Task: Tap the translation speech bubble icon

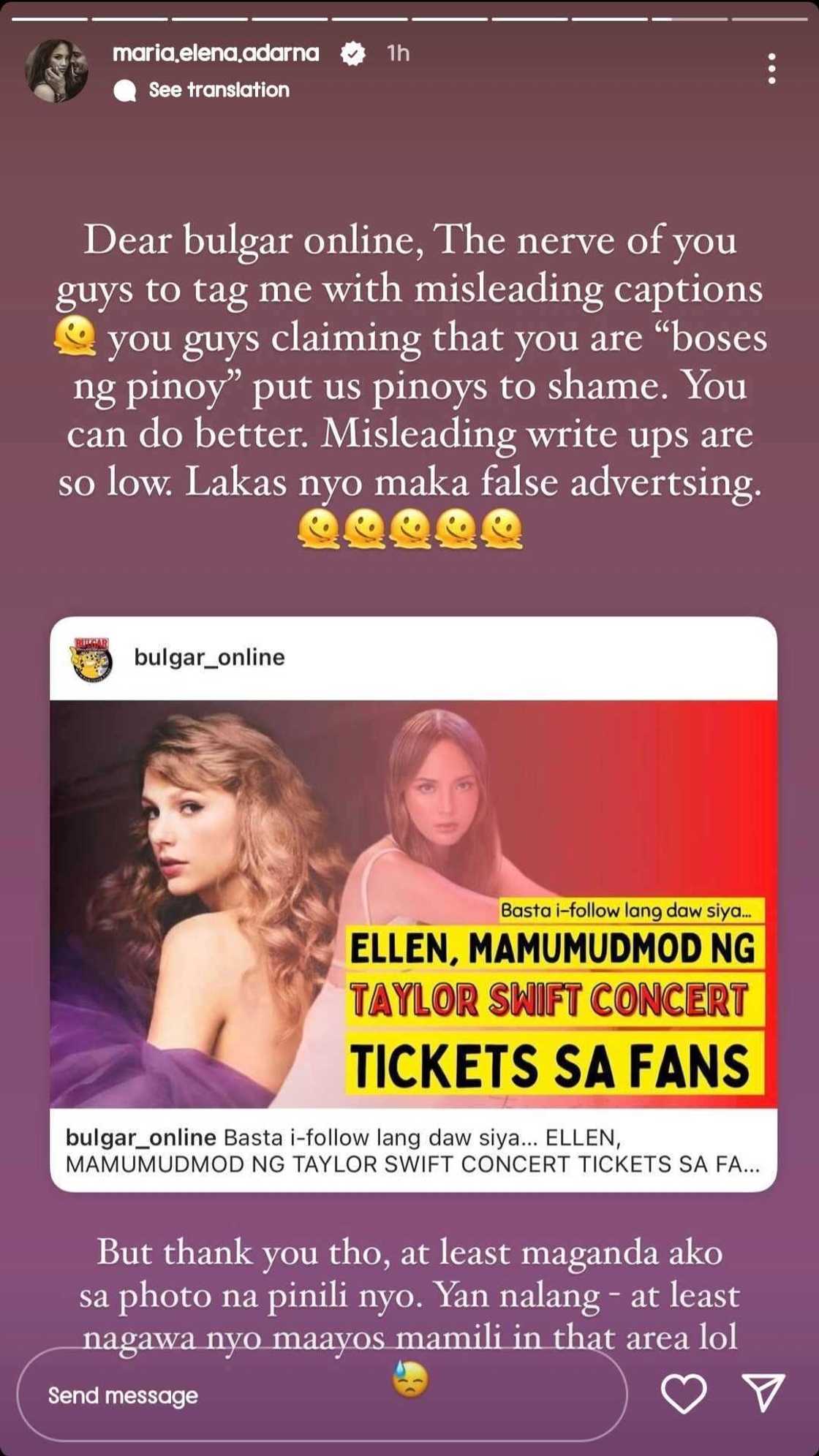Action: tap(125, 91)
